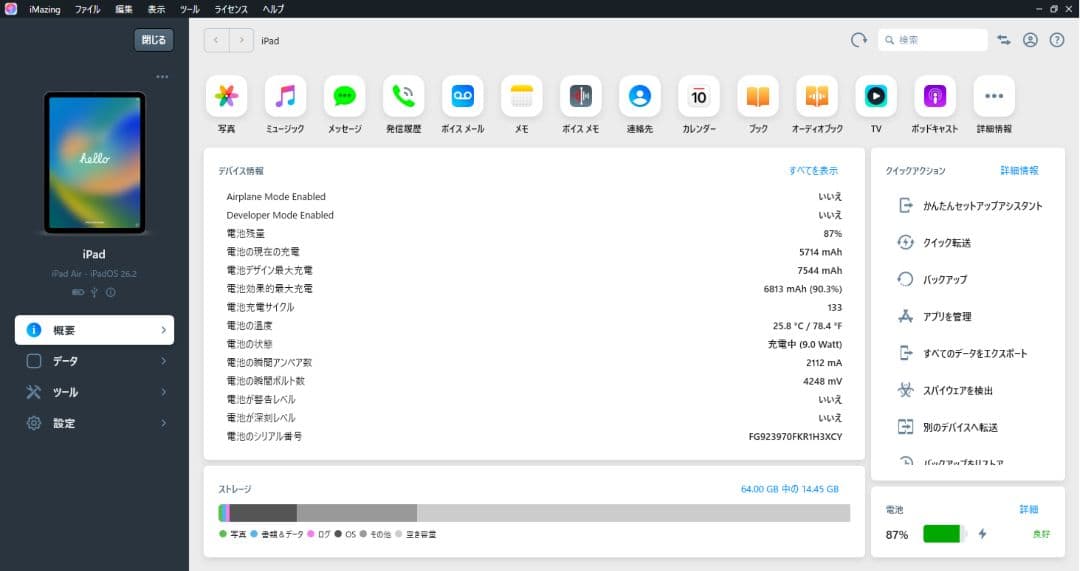Viewport: 1080px width, 571px height.
Task: Expand the ツール sidebar section
Action: [94, 392]
